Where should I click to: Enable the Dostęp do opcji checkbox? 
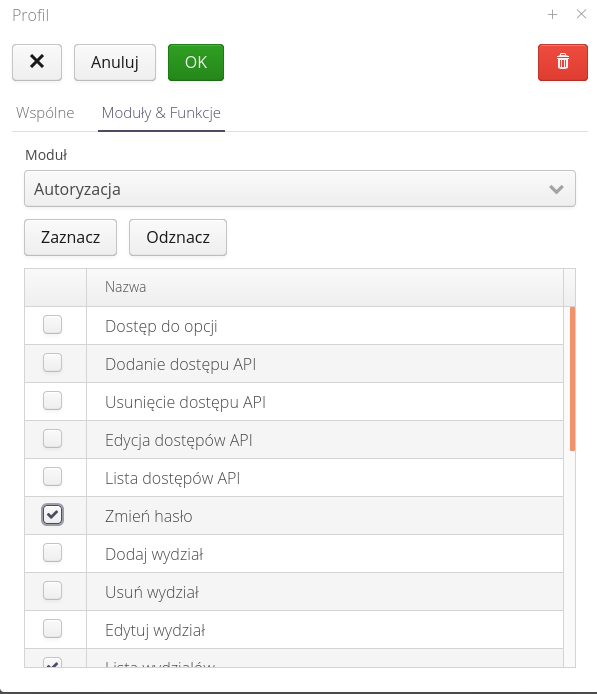(x=52, y=325)
